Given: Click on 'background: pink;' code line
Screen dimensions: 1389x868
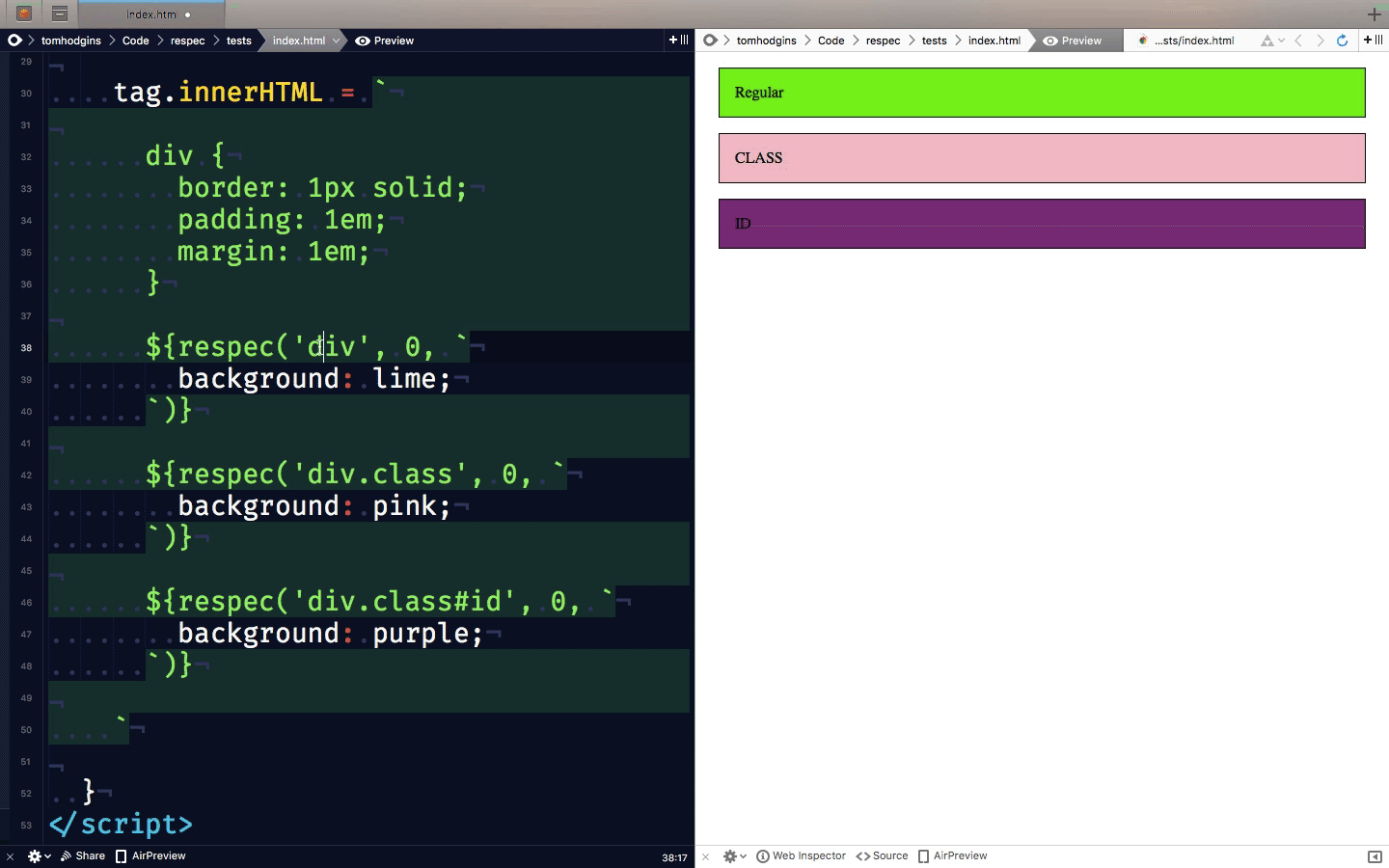Looking at the screenshot, I should pyautogui.click(x=314, y=506).
